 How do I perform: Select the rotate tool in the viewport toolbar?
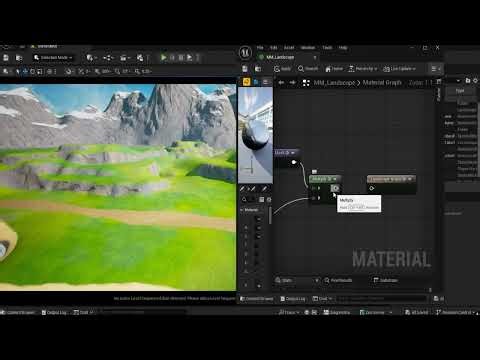(x=33, y=71)
